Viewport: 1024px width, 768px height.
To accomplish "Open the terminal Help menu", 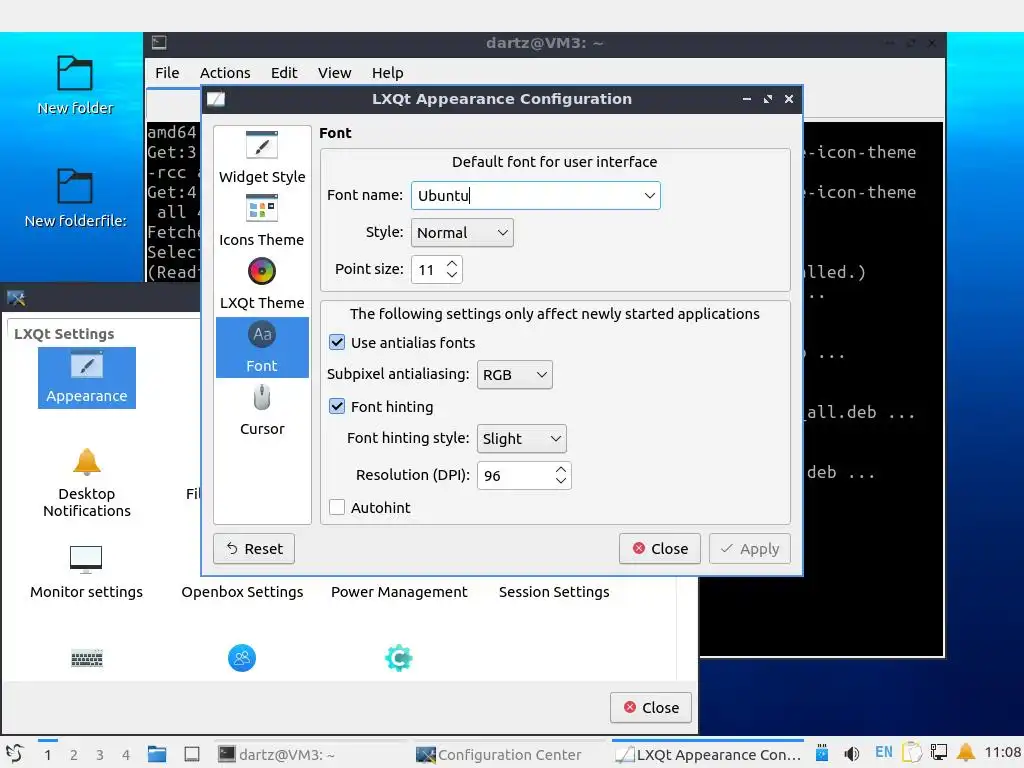I will pos(387,72).
